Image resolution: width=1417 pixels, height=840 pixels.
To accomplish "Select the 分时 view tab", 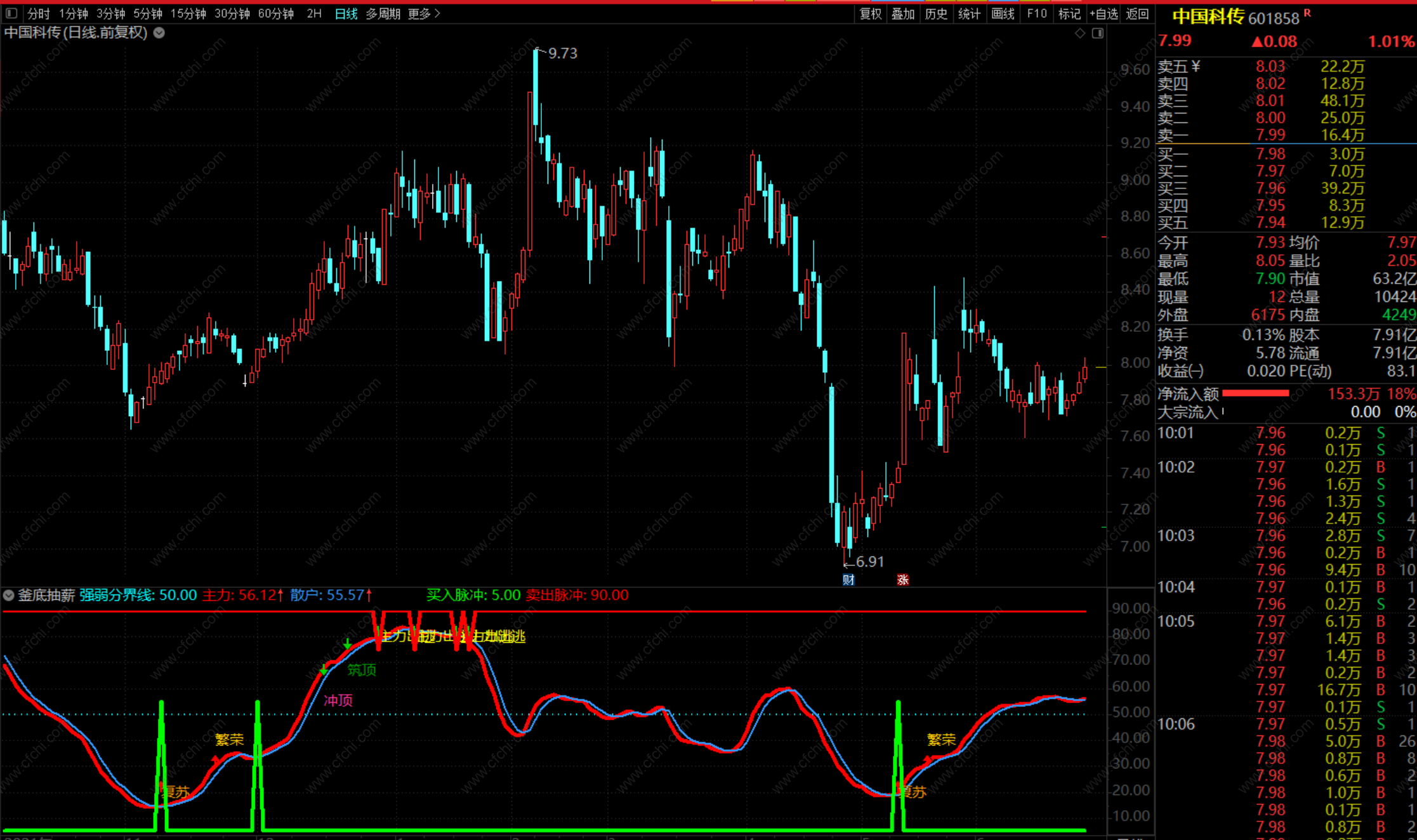I will (x=38, y=13).
